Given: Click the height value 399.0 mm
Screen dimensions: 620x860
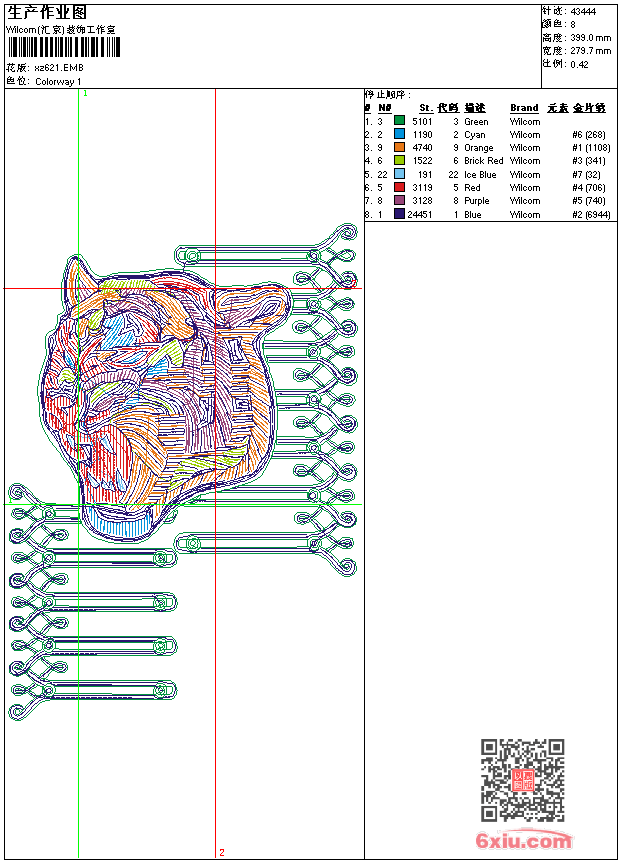Looking at the screenshot, I should (590, 37).
